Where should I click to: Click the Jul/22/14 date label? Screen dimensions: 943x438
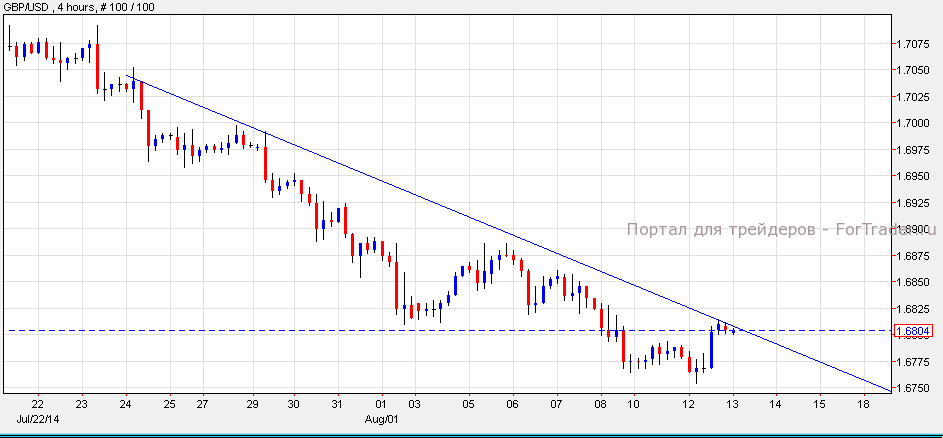click(x=37, y=418)
